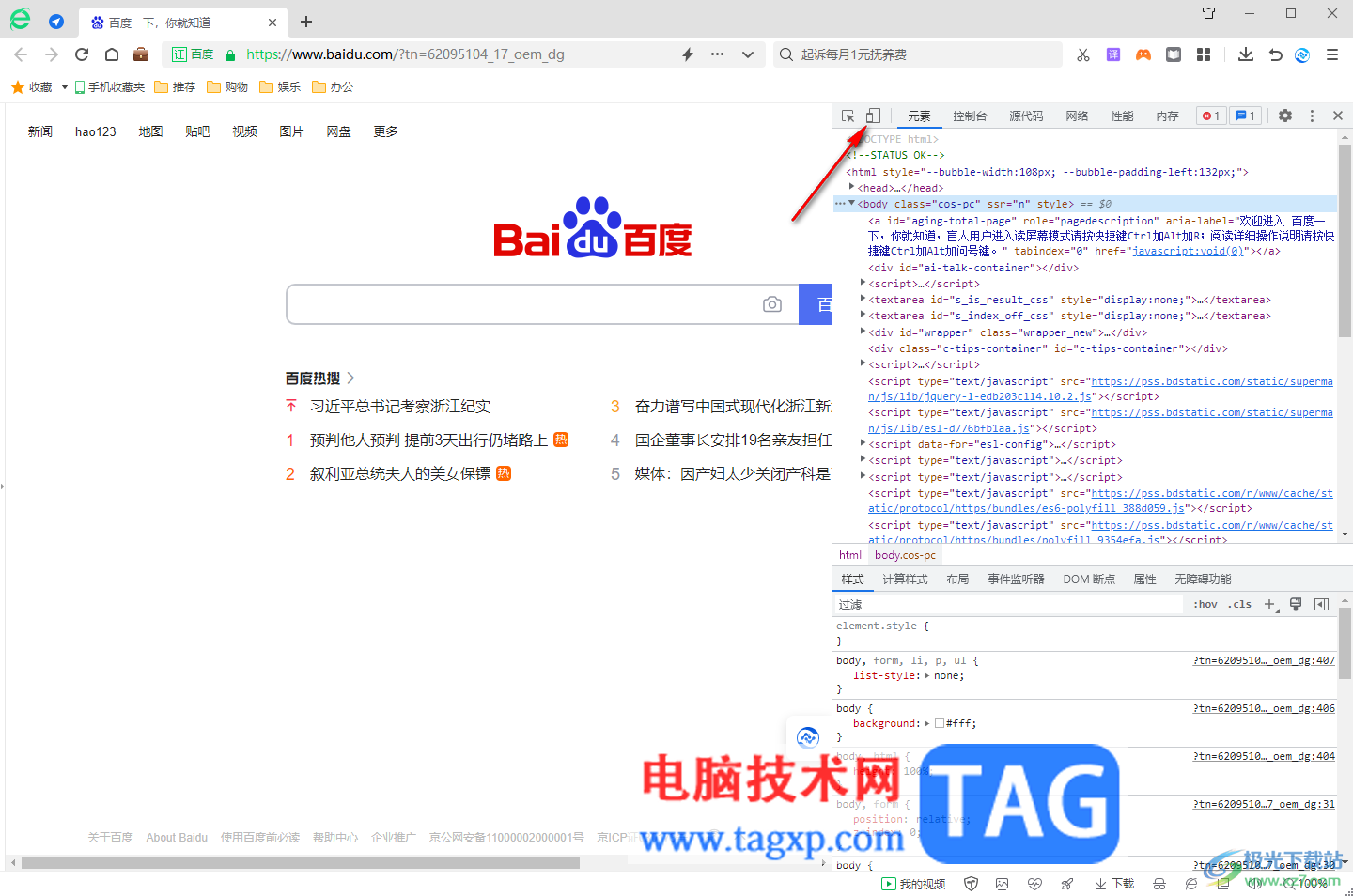
Task: Switch to the 内存 tab
Action: point(1167,116)
